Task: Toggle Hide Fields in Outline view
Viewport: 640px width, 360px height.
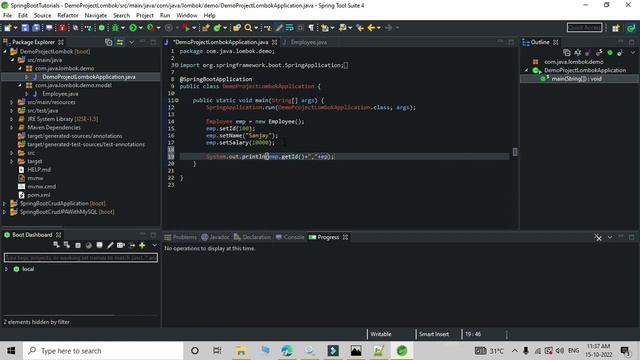Action: click(588, 53)
